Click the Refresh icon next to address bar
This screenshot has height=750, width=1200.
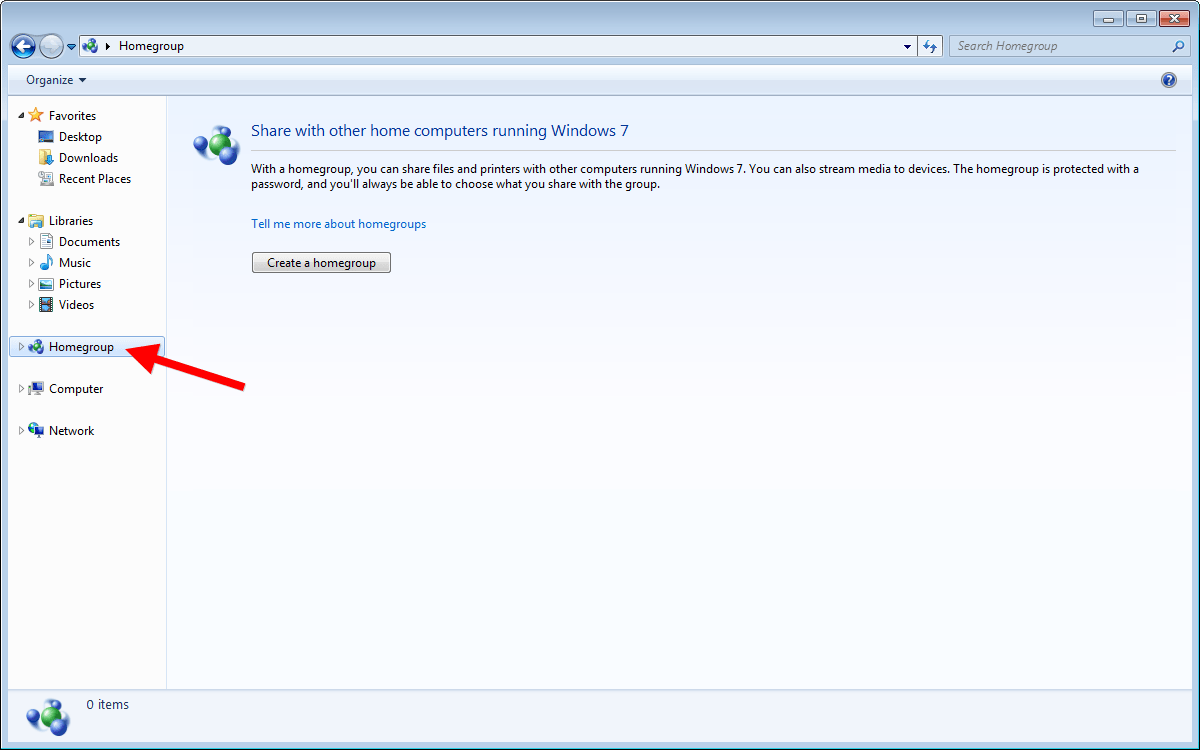[x=930, y=45]
